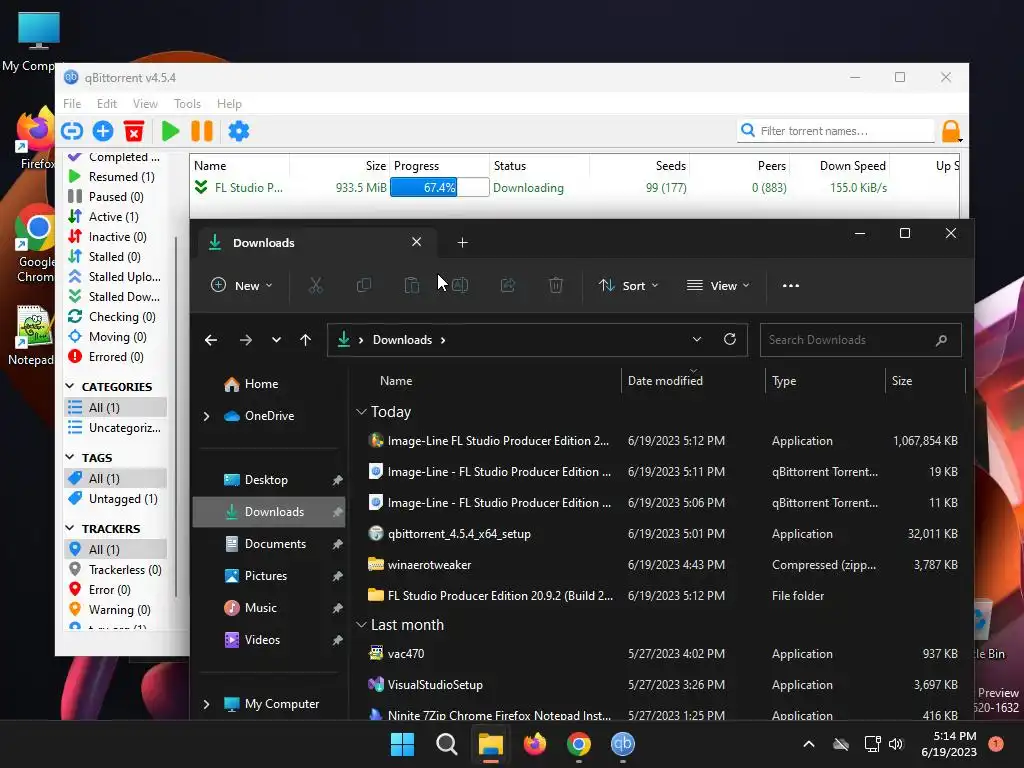Open the View menu in qBittorrent
Image resolution: width=1024 pixels, height=768 pixels.
[145, 104]
